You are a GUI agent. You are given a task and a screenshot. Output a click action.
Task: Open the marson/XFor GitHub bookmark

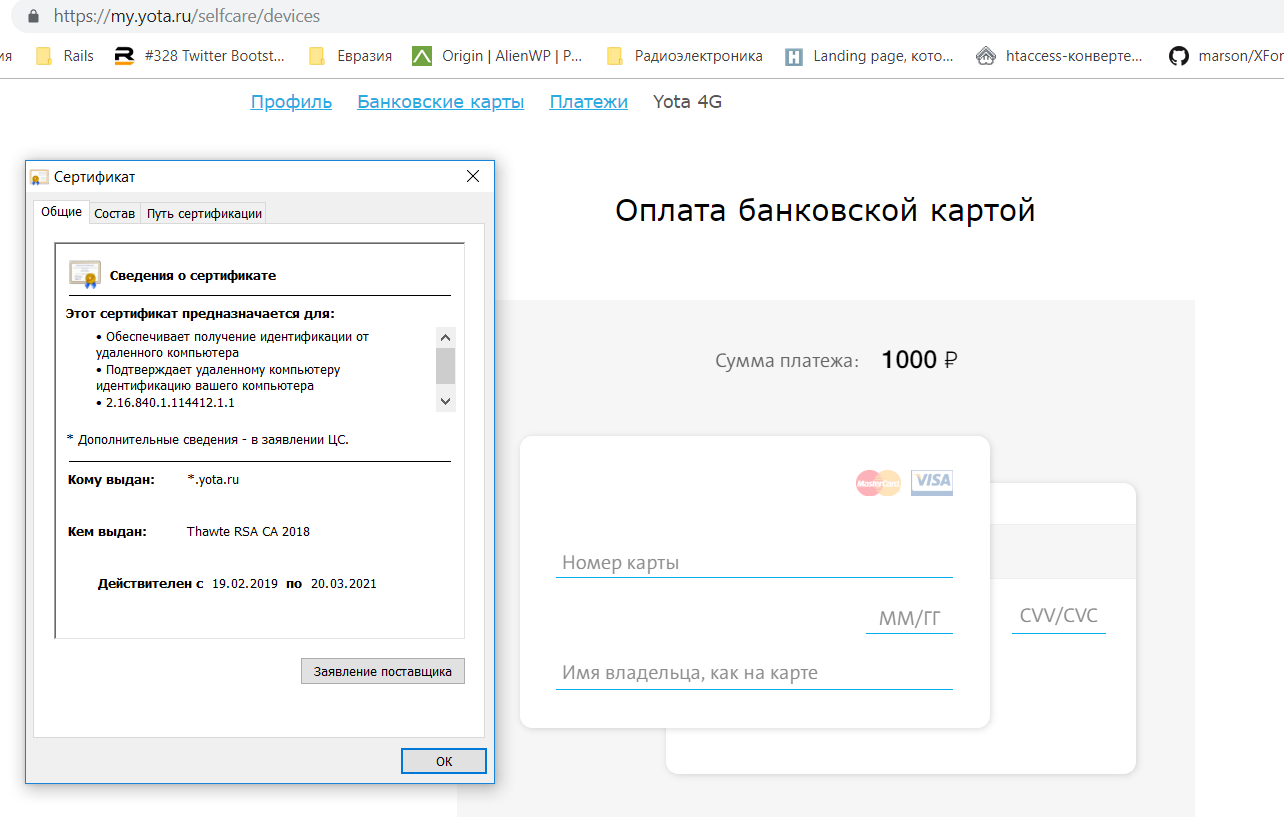[x=1227, y=56]
